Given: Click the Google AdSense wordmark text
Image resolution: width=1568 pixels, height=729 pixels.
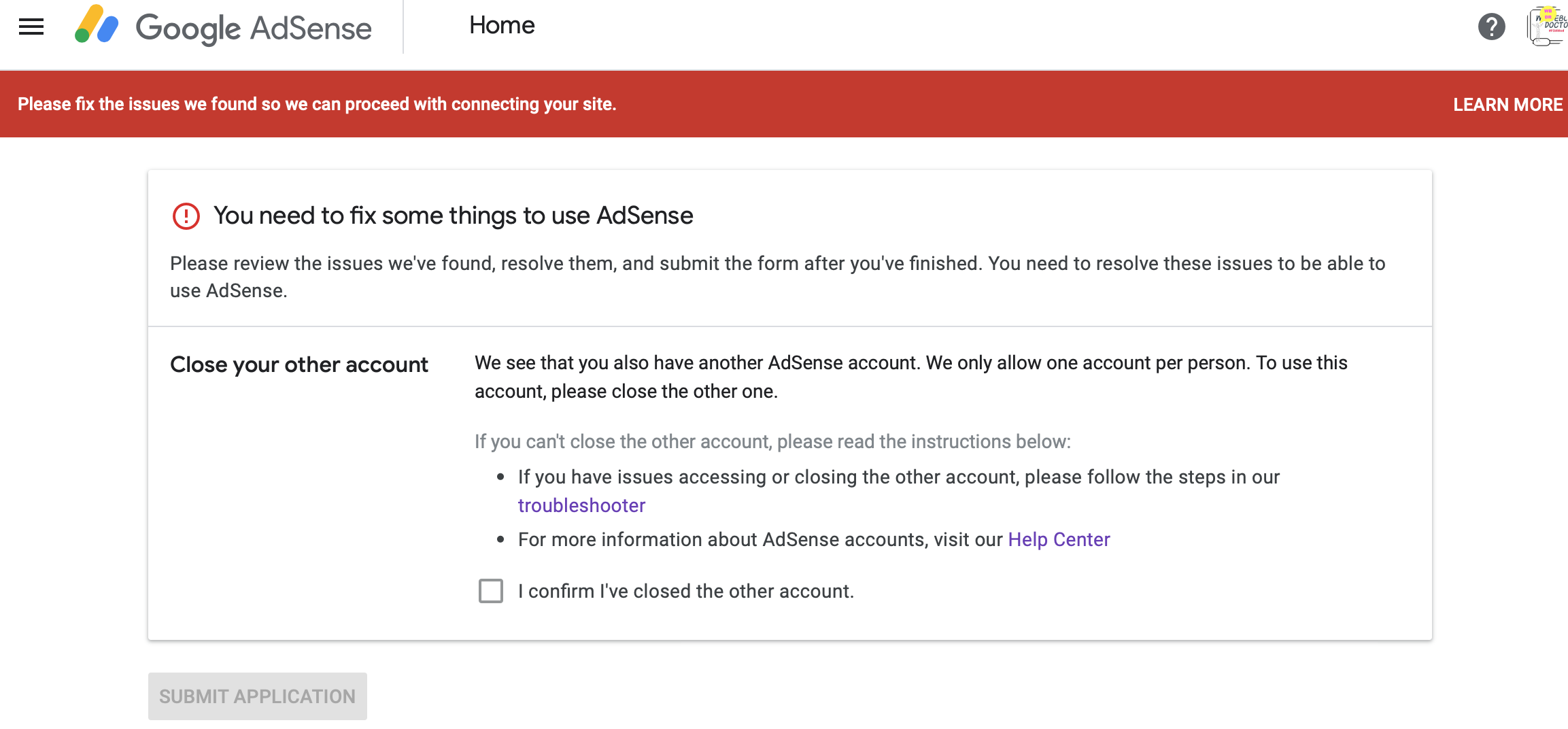Looking at the screenshot, I should click(254, 29).
